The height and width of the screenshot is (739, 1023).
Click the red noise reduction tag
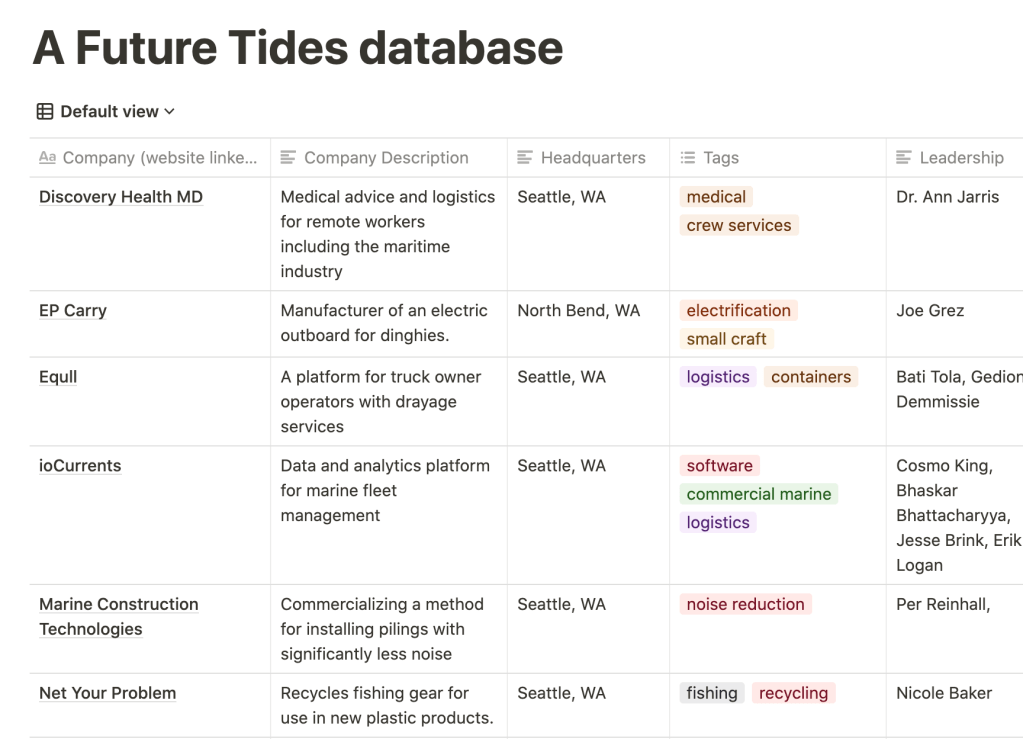coord(745,604)
